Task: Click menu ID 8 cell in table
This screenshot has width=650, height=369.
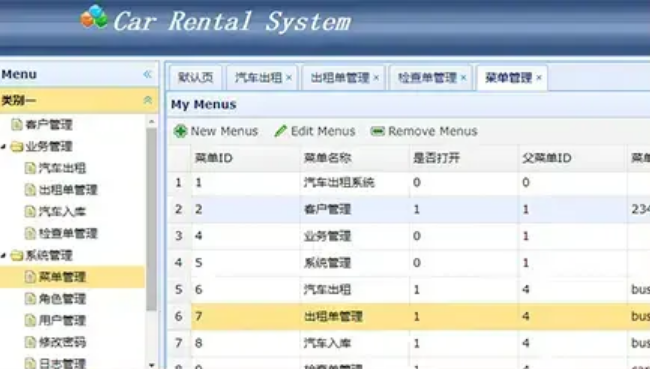Action: (x=245, y=343)
